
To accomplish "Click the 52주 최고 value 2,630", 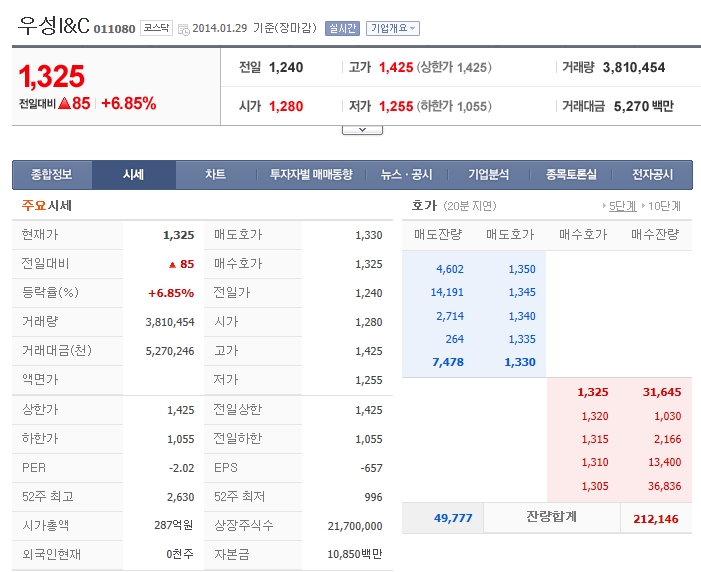I will coord(181,497).
